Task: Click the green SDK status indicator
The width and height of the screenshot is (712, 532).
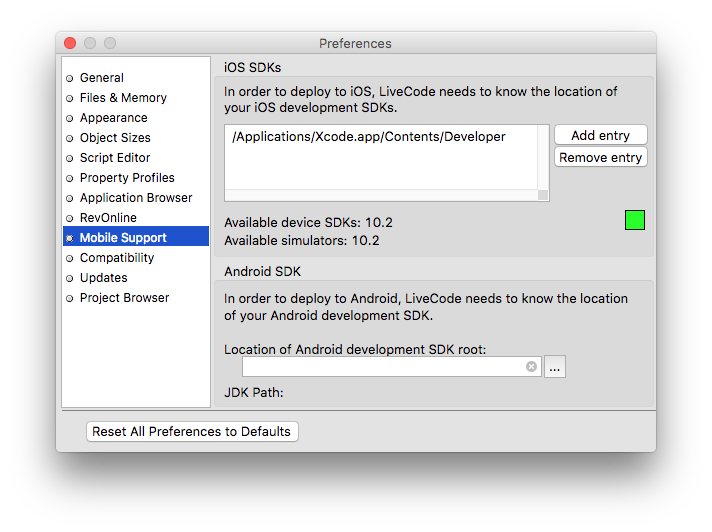Action: (634, 220)
